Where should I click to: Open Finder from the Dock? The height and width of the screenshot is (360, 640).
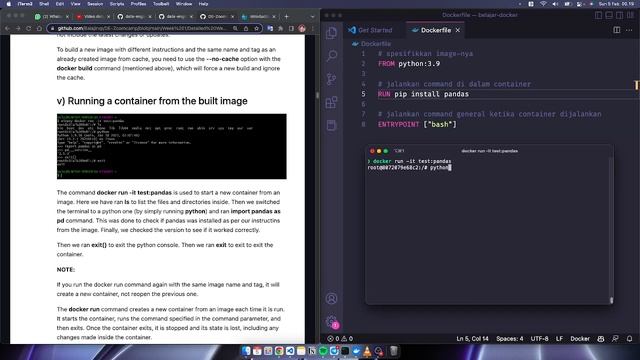[x=246, y=351]
